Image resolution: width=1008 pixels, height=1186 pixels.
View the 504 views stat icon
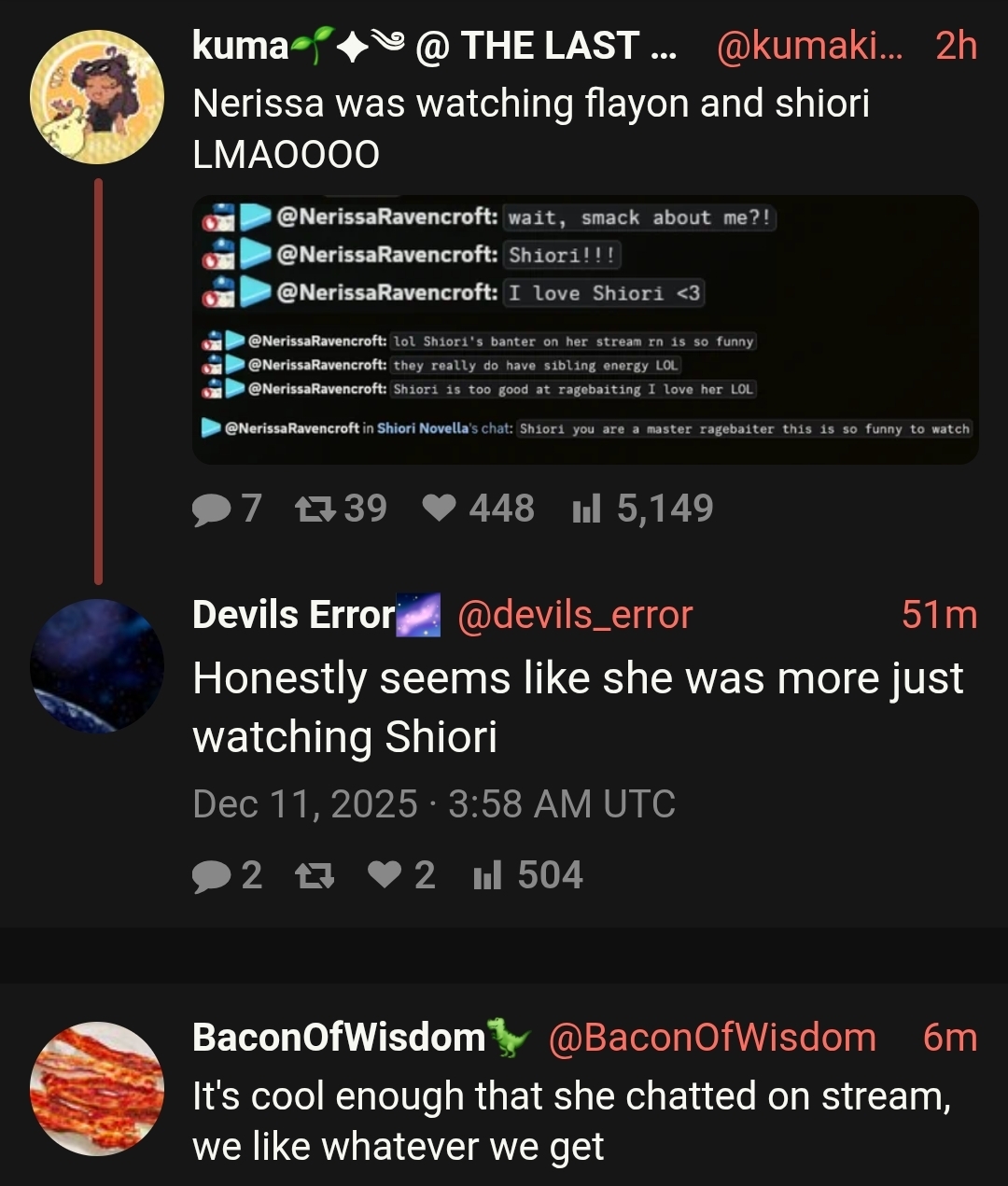(487, 876)
